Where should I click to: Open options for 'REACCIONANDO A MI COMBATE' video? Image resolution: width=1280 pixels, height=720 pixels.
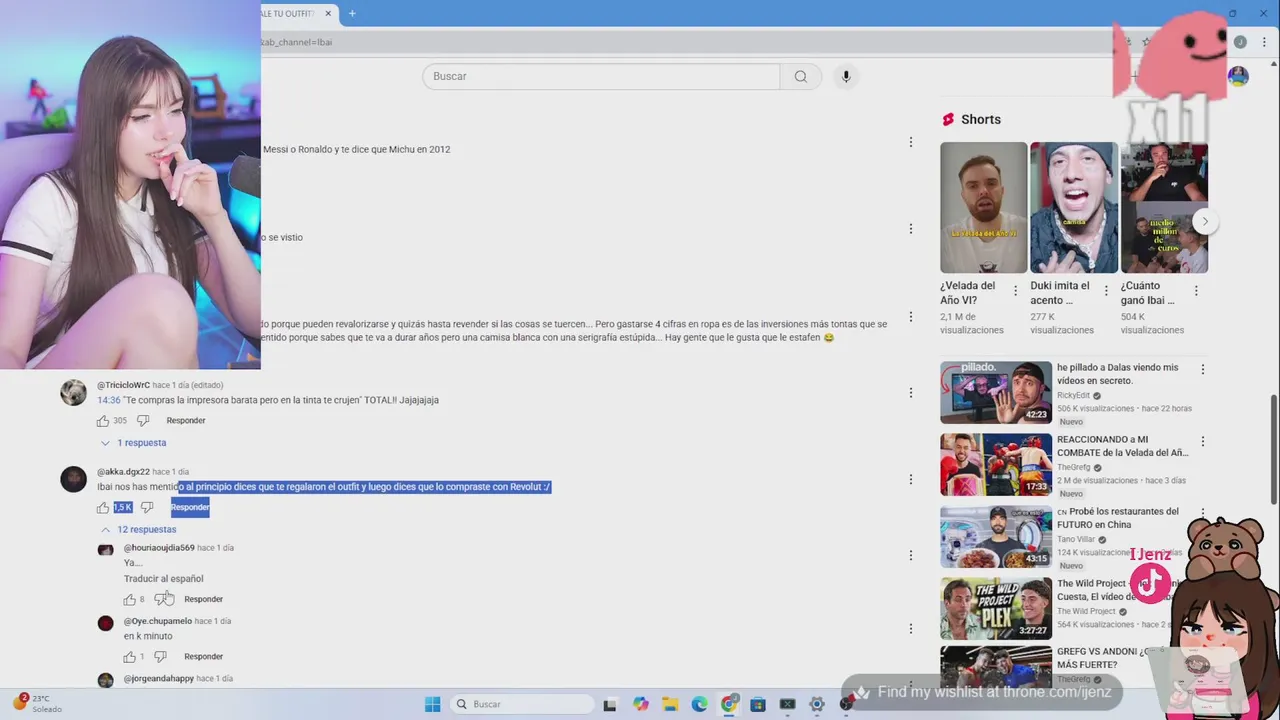1202,441
